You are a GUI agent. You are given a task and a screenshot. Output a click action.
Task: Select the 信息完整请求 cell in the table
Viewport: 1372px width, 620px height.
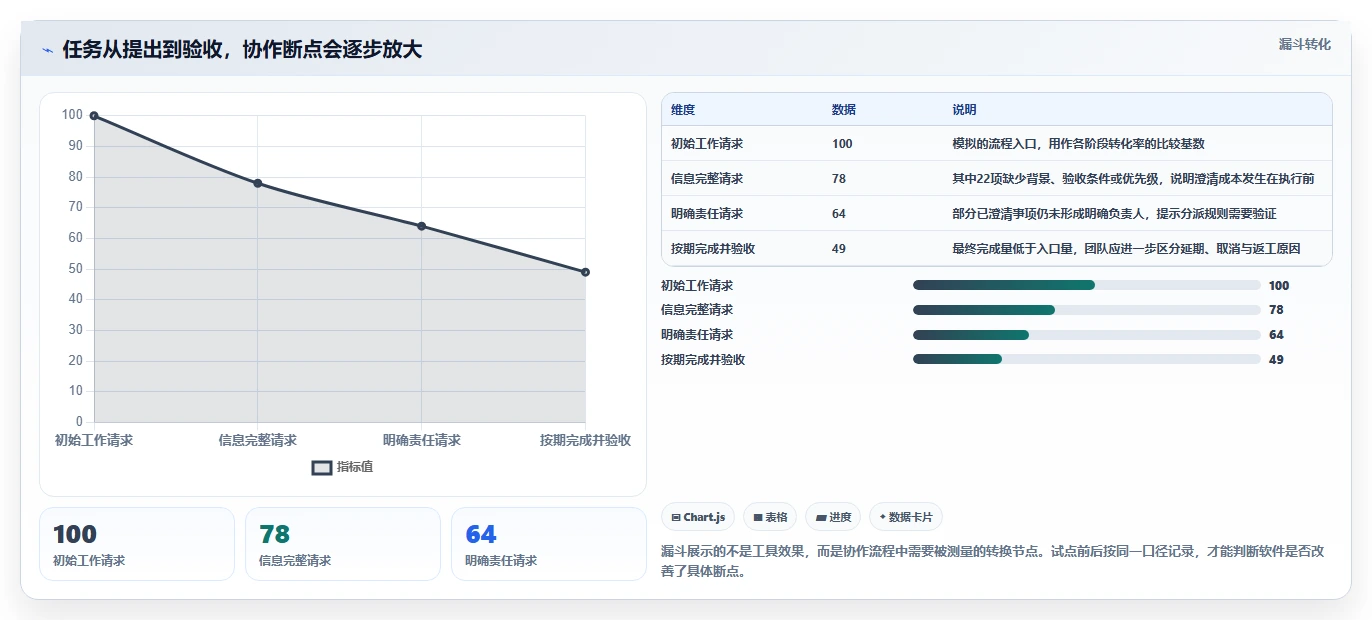point(707,179)
